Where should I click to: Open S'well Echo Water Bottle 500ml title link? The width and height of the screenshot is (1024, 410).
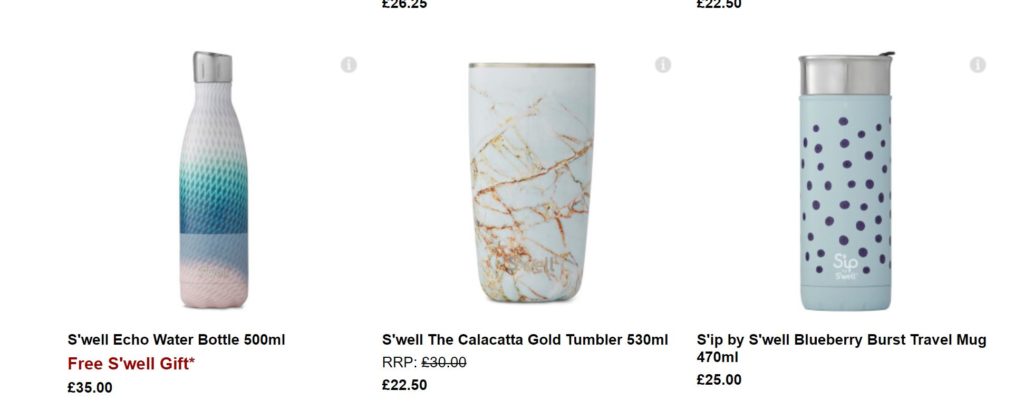176,340
